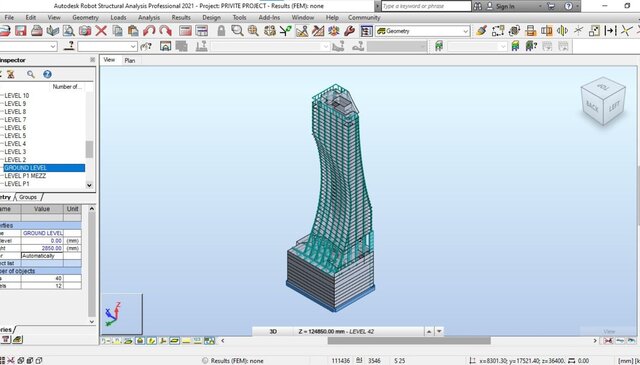640x365 pixels.
Task: Click the arrow-to-bar icon in the right toolbar
Action: click(x=611, y=31)
